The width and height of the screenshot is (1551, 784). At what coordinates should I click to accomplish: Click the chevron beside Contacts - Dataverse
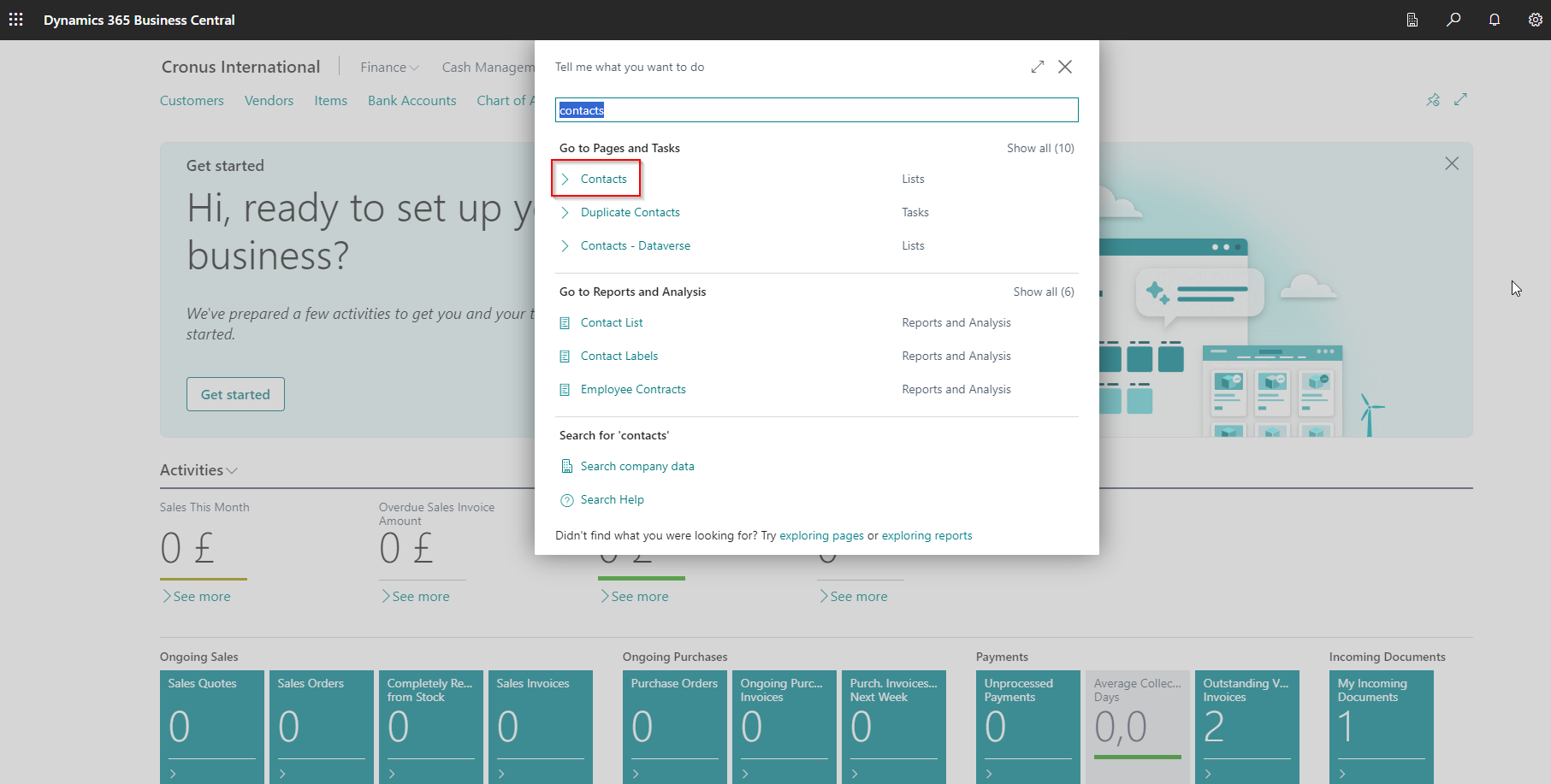(565, 245)
